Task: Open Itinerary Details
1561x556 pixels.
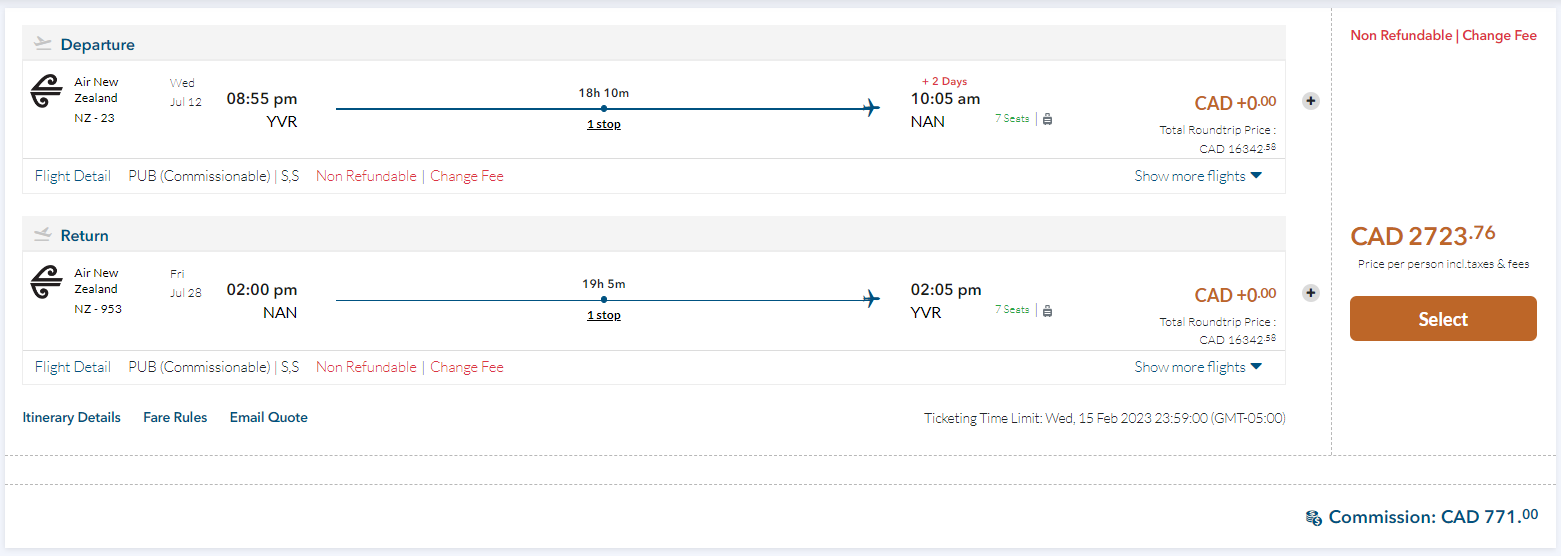Action: pos(71,417)
